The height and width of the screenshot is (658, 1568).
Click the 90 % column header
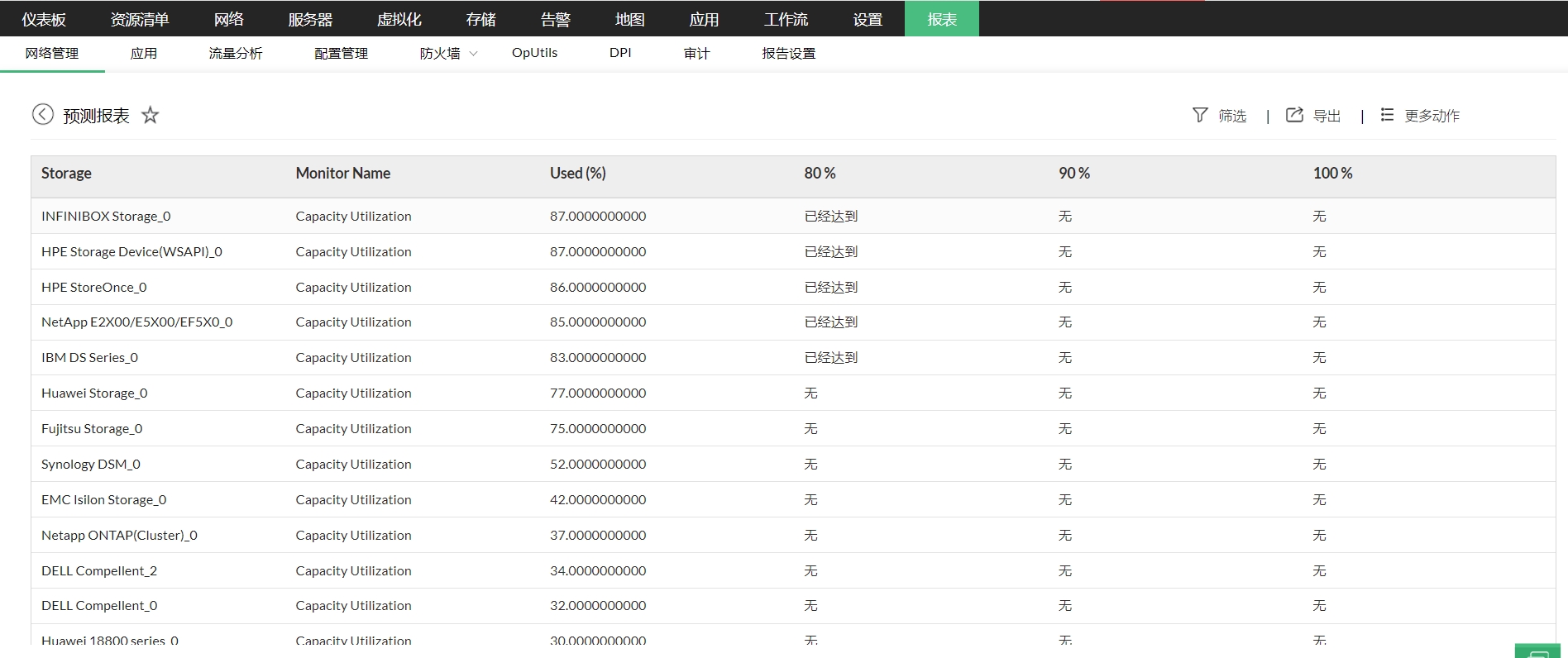tap(1074, 174)
